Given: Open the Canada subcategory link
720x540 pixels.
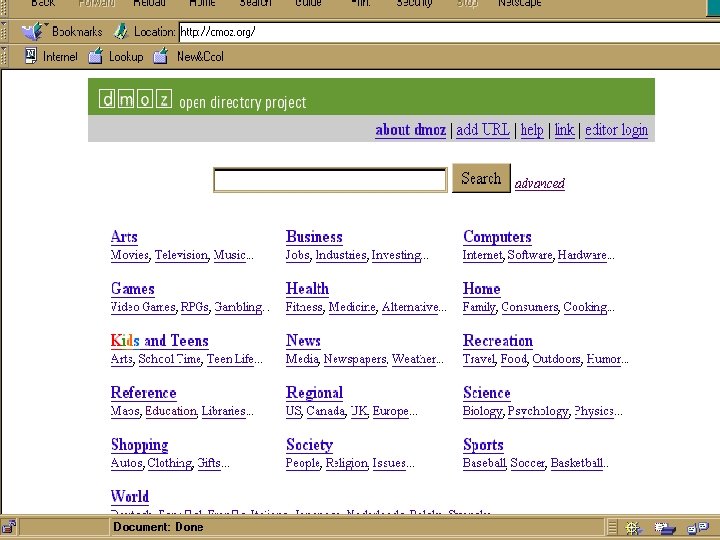Looking at the screenshot, I should click(x=326, y=411).
